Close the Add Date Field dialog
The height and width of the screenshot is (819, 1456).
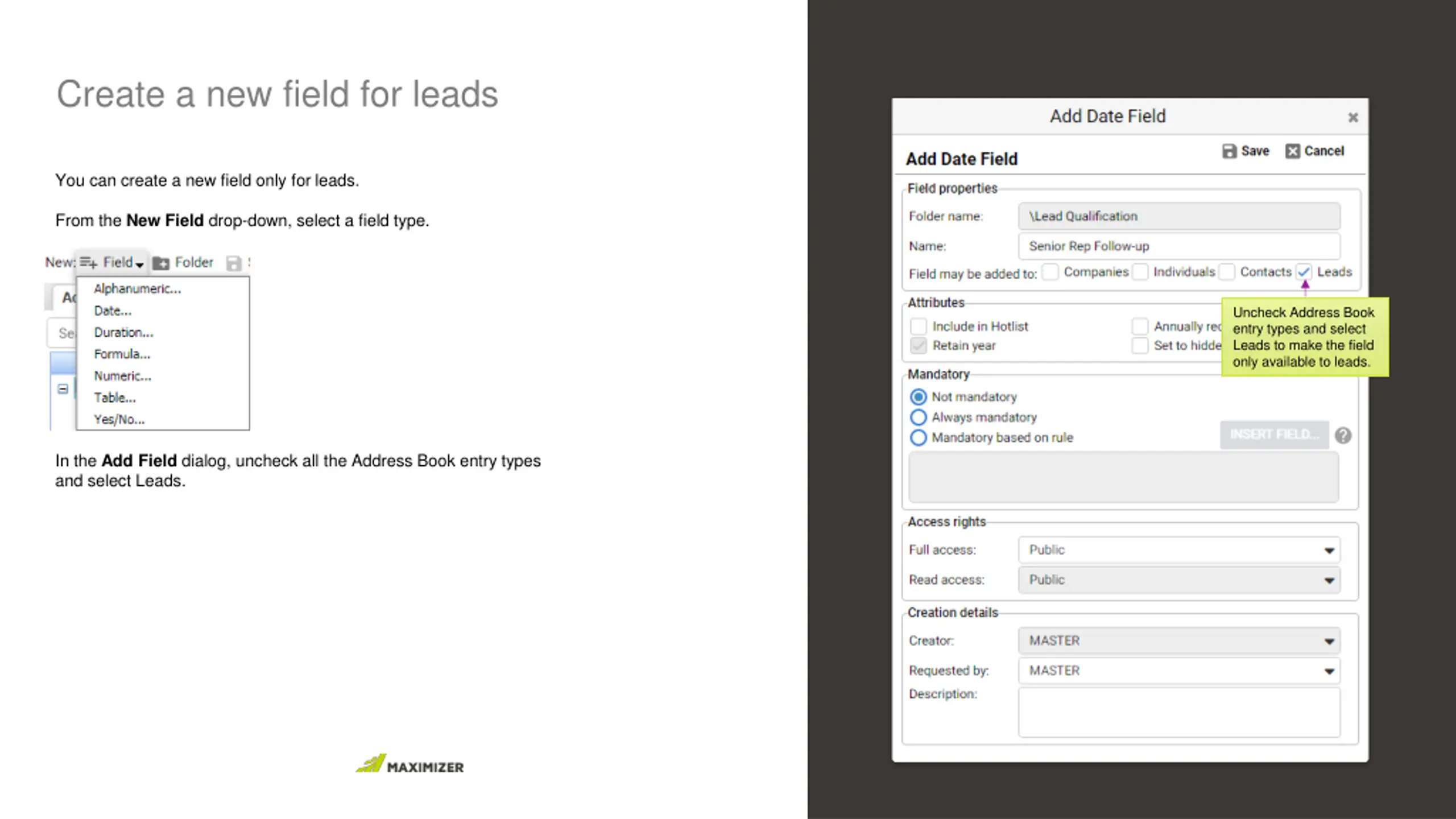click(x=1353, y=117)
